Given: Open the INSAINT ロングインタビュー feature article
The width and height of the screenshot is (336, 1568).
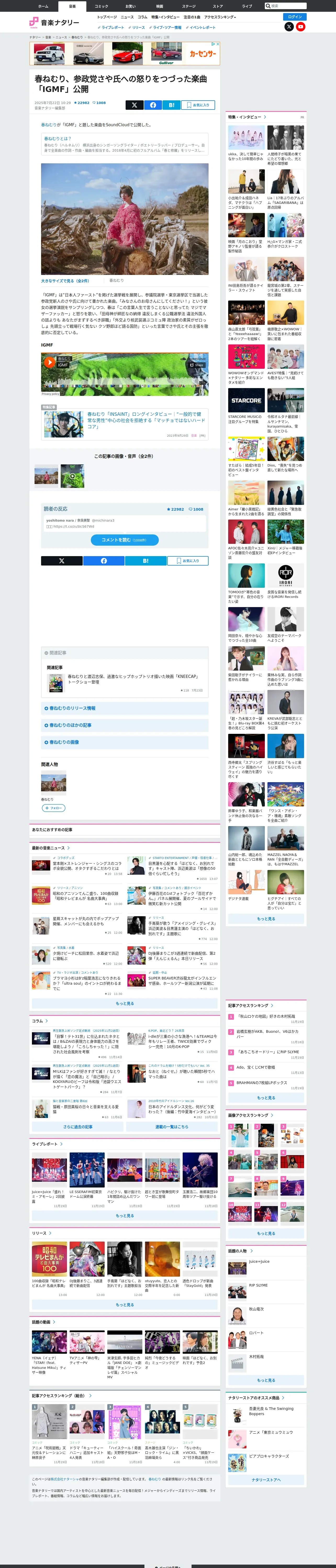Looking at the screenshot, I should point(146,420).
